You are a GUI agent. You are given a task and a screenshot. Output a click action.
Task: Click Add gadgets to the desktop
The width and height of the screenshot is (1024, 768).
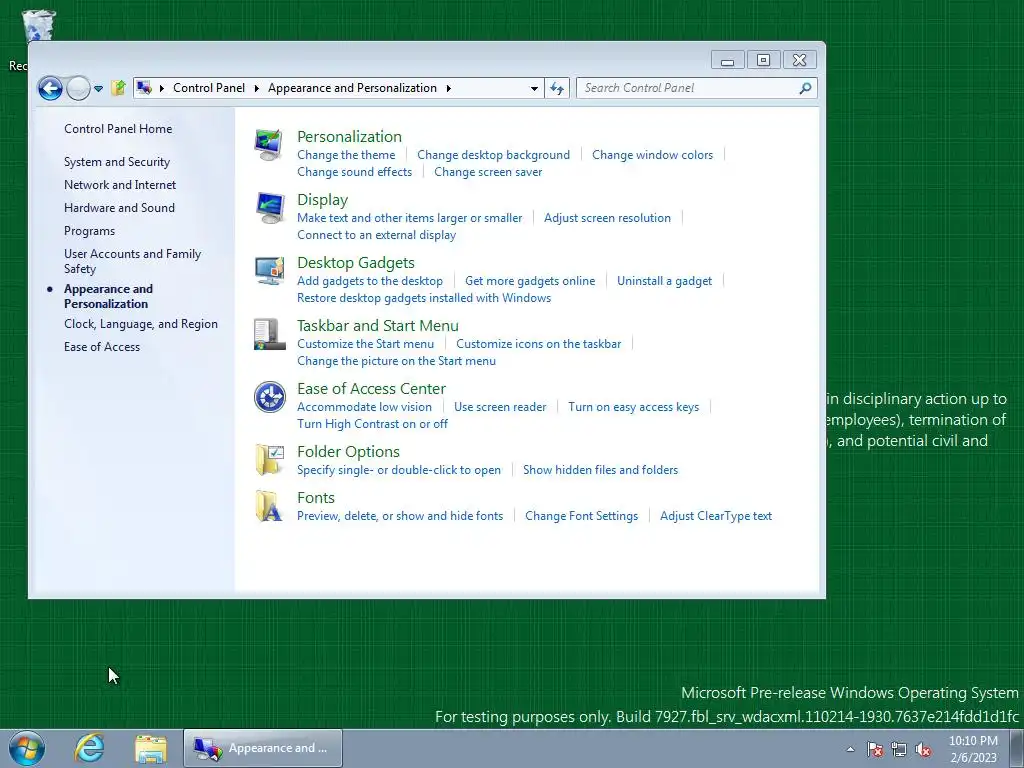[370, 281]
